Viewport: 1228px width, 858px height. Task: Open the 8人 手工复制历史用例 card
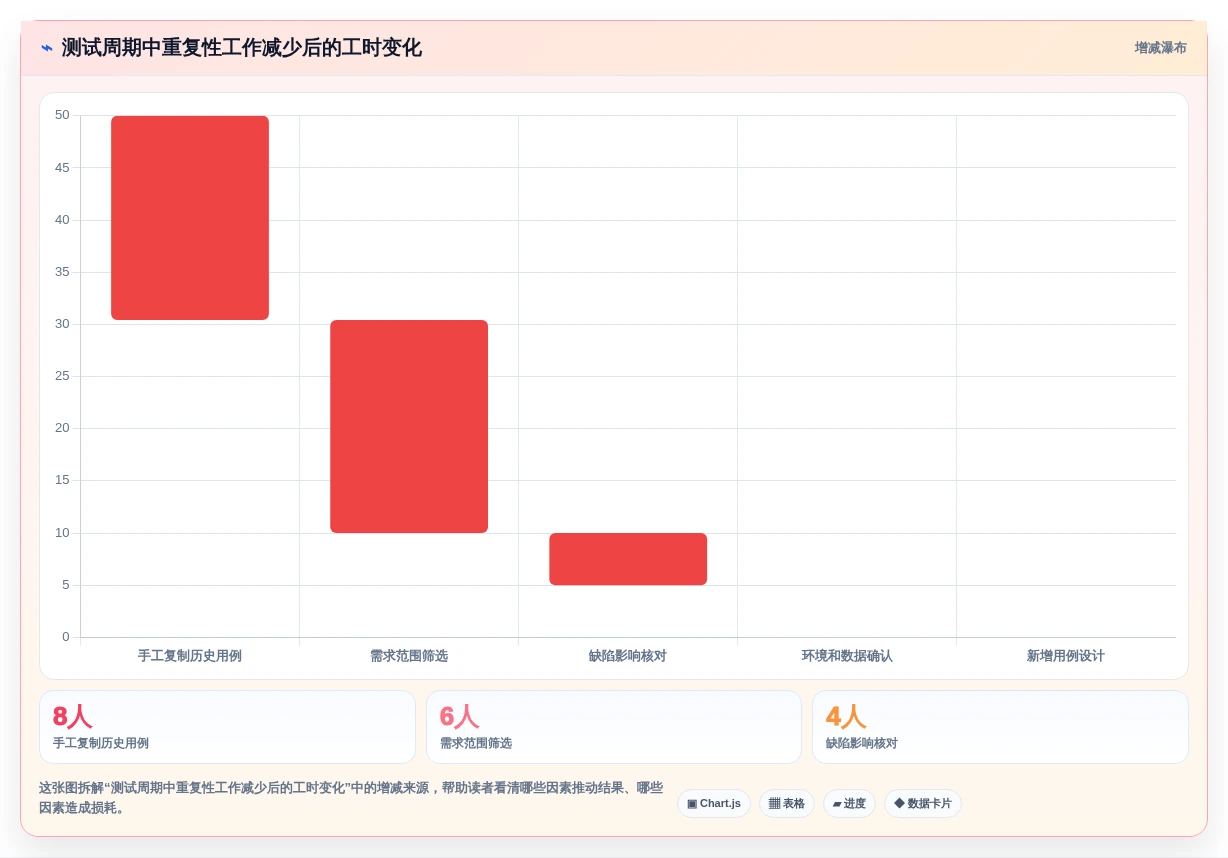[x=227, y=727]
